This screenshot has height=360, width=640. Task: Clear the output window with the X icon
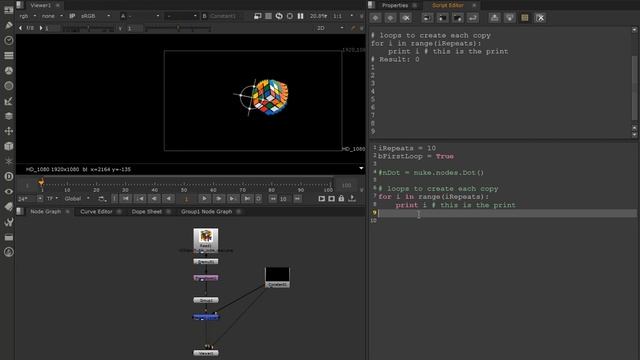(540, 18)
